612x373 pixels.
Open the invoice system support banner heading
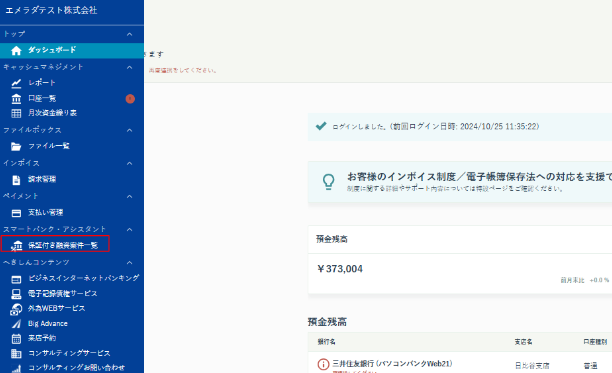point(479,177)
